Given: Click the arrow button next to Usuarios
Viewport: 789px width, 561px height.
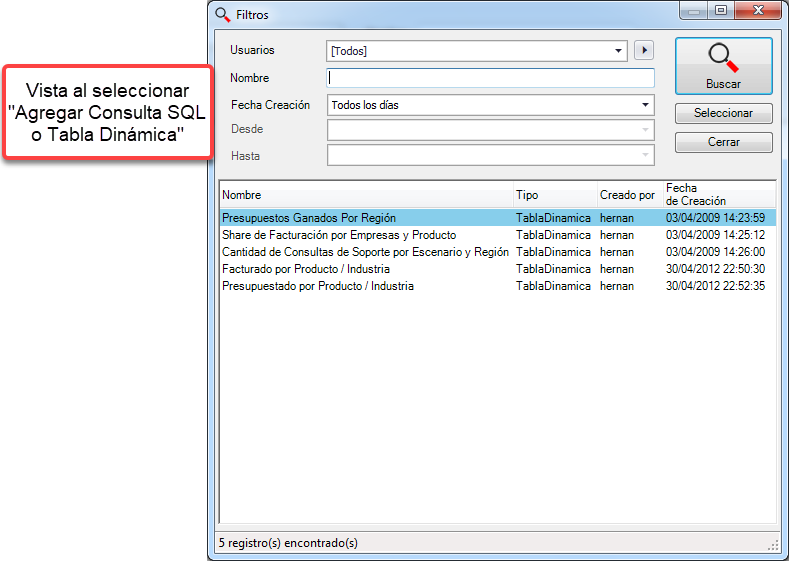Looking at the screenshot, I should 644,50.
